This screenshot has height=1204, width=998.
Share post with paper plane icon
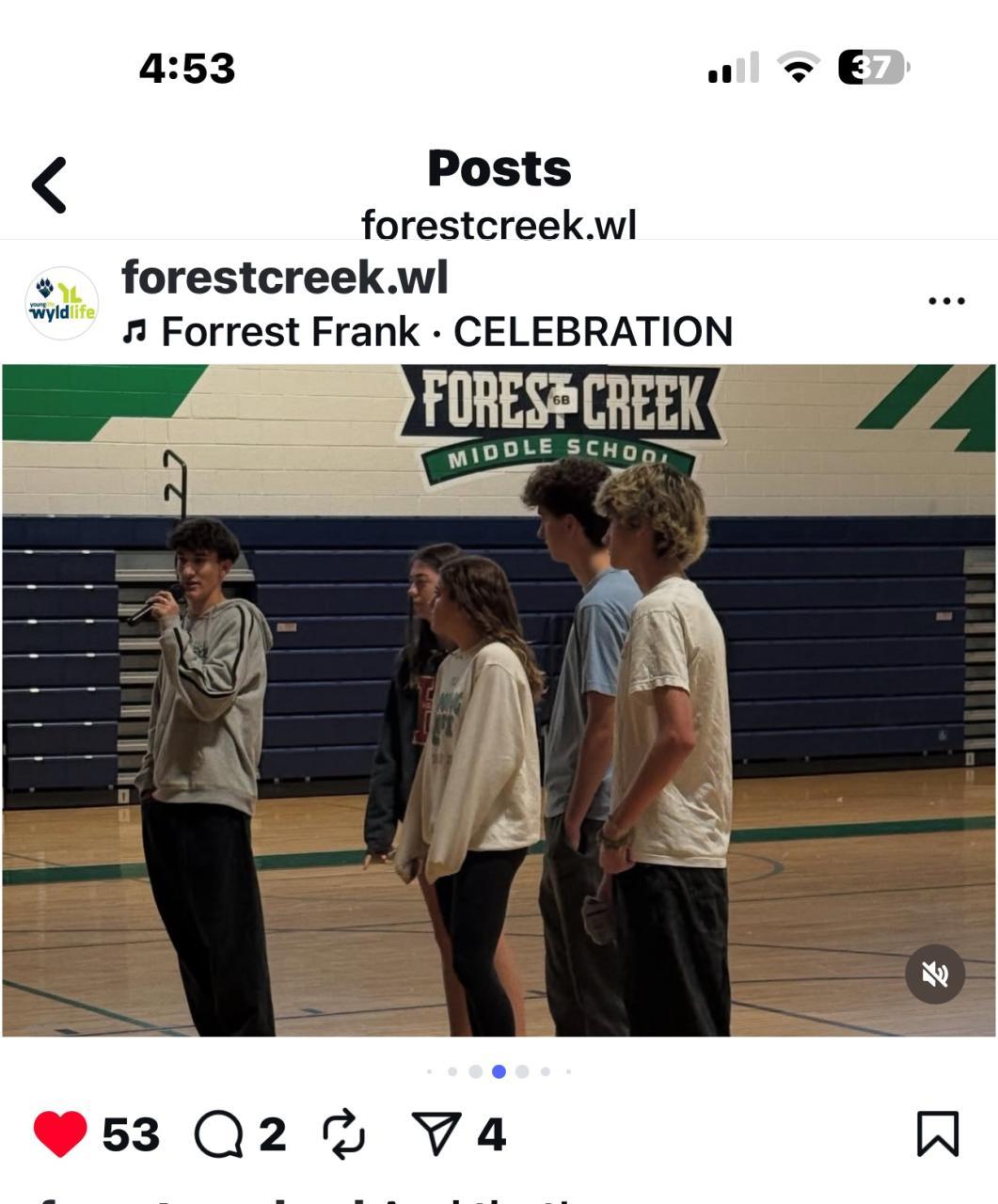click(x=436, y=1133)
